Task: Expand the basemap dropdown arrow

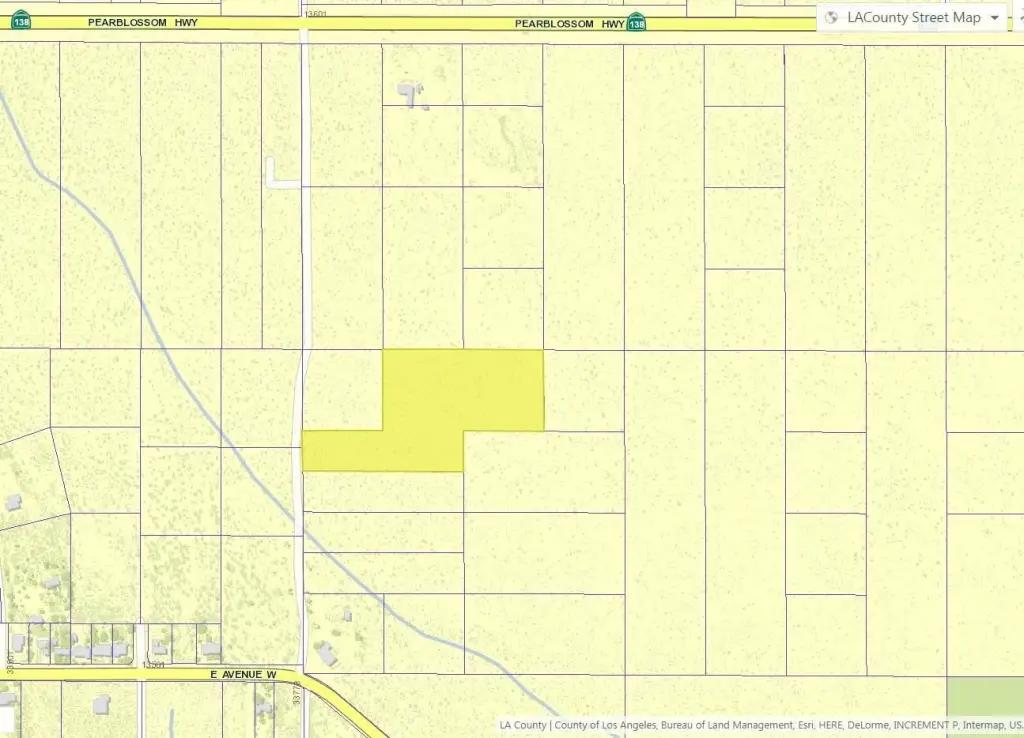Action: coord(994,18)
